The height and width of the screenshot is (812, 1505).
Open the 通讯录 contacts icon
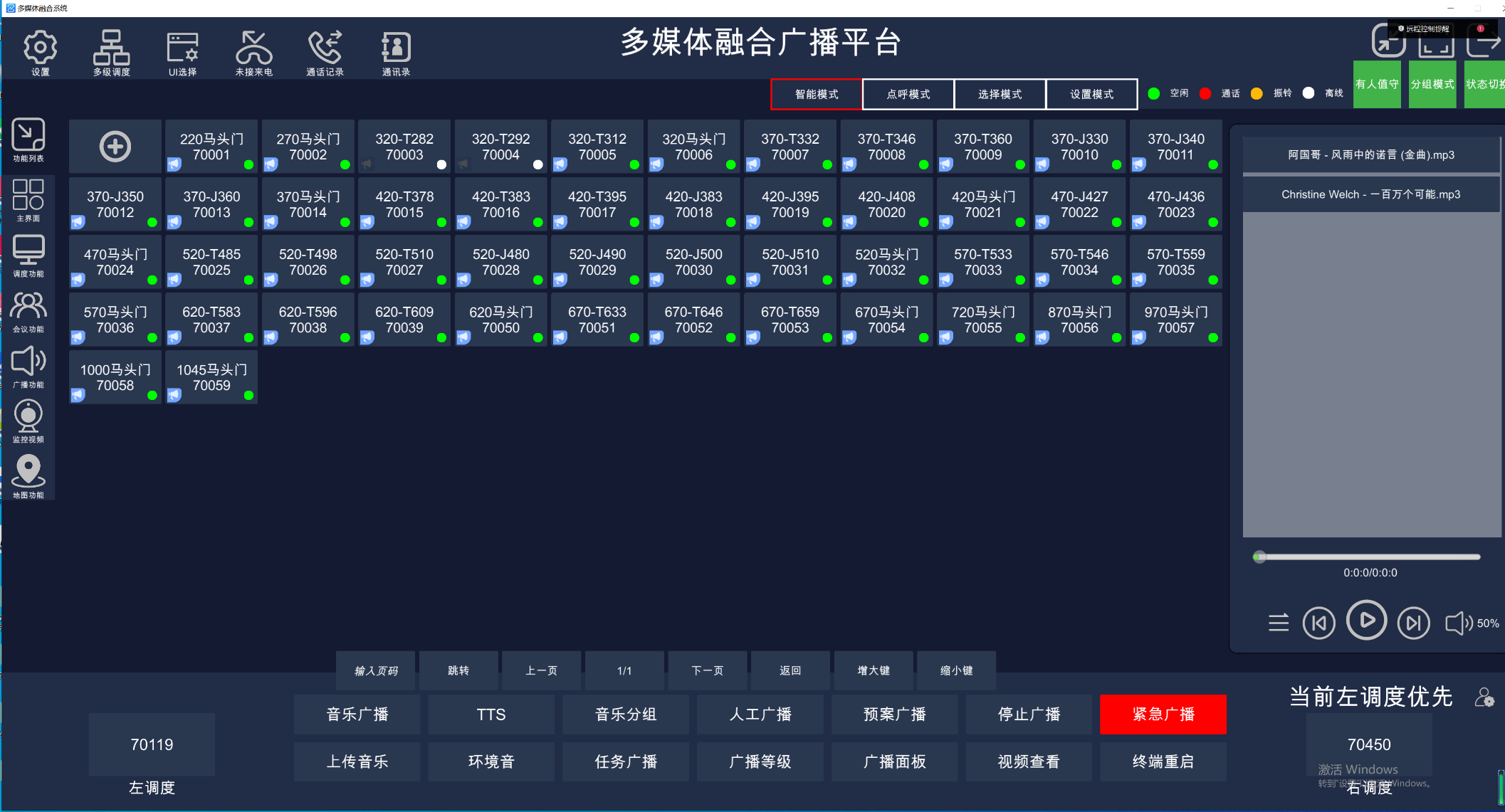click(396, 48)
